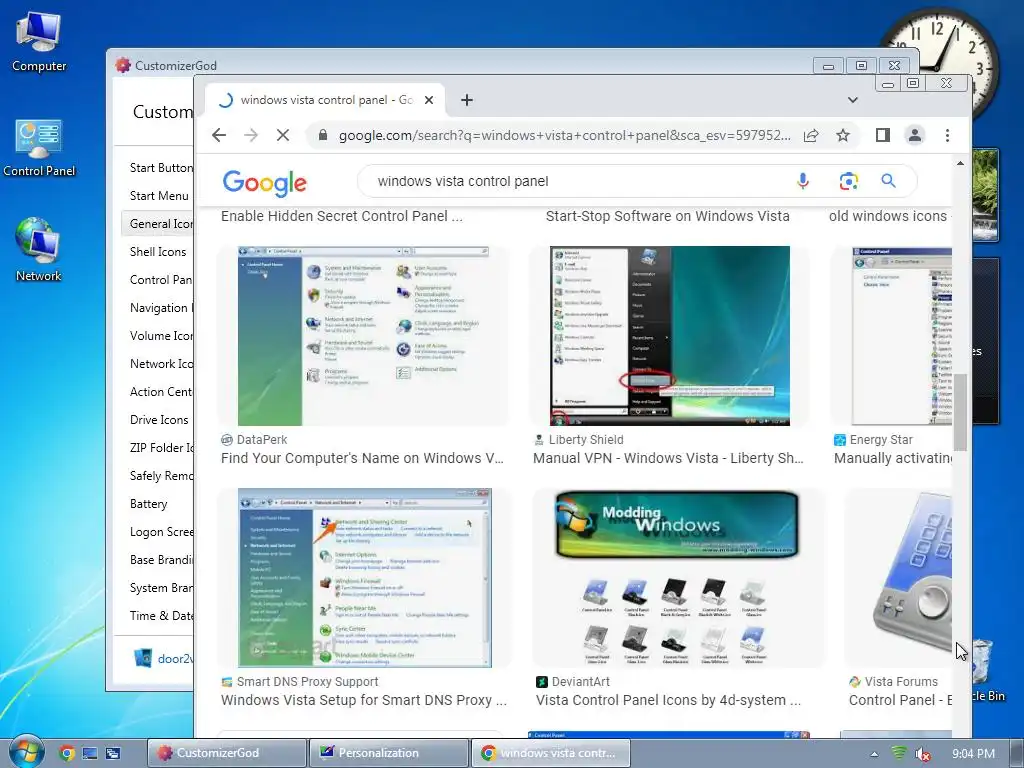This screenshot has width=1024, height=768.
Task: Switch to CustomizerGod taskbar button
Action: [227, 753]
